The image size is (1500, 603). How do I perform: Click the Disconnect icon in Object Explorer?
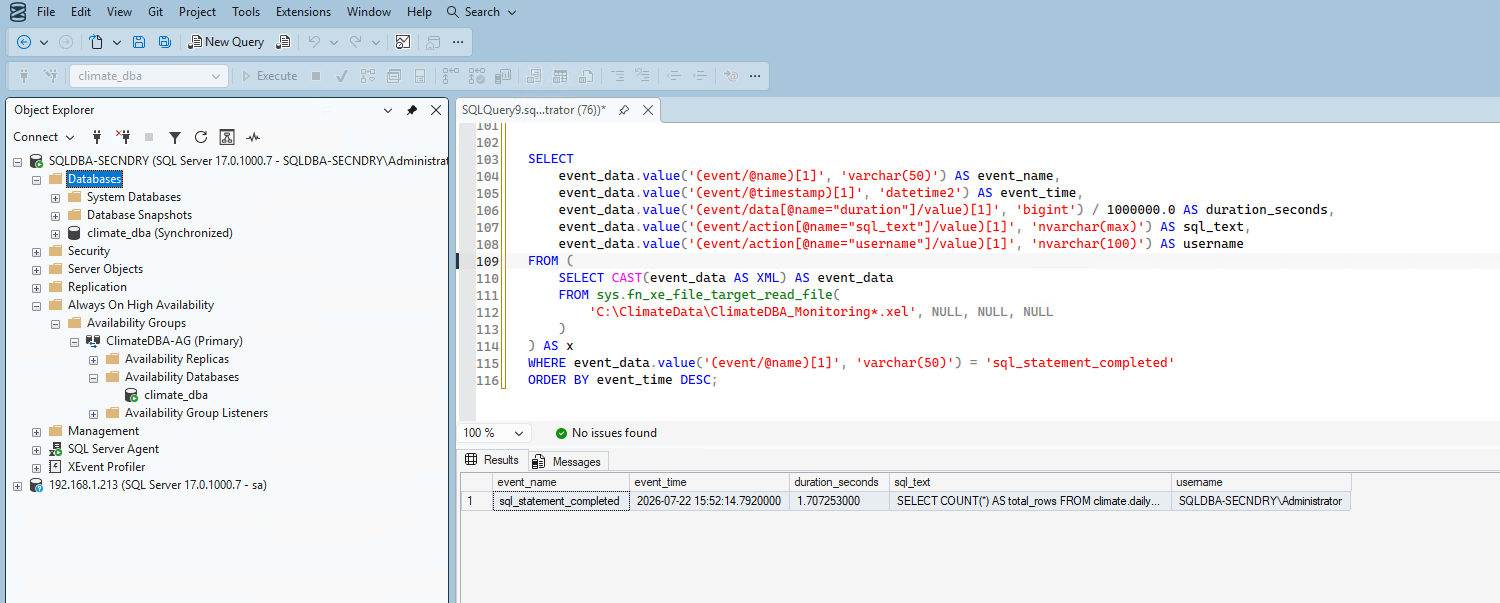pyautogui.click(x=123, y=137)
